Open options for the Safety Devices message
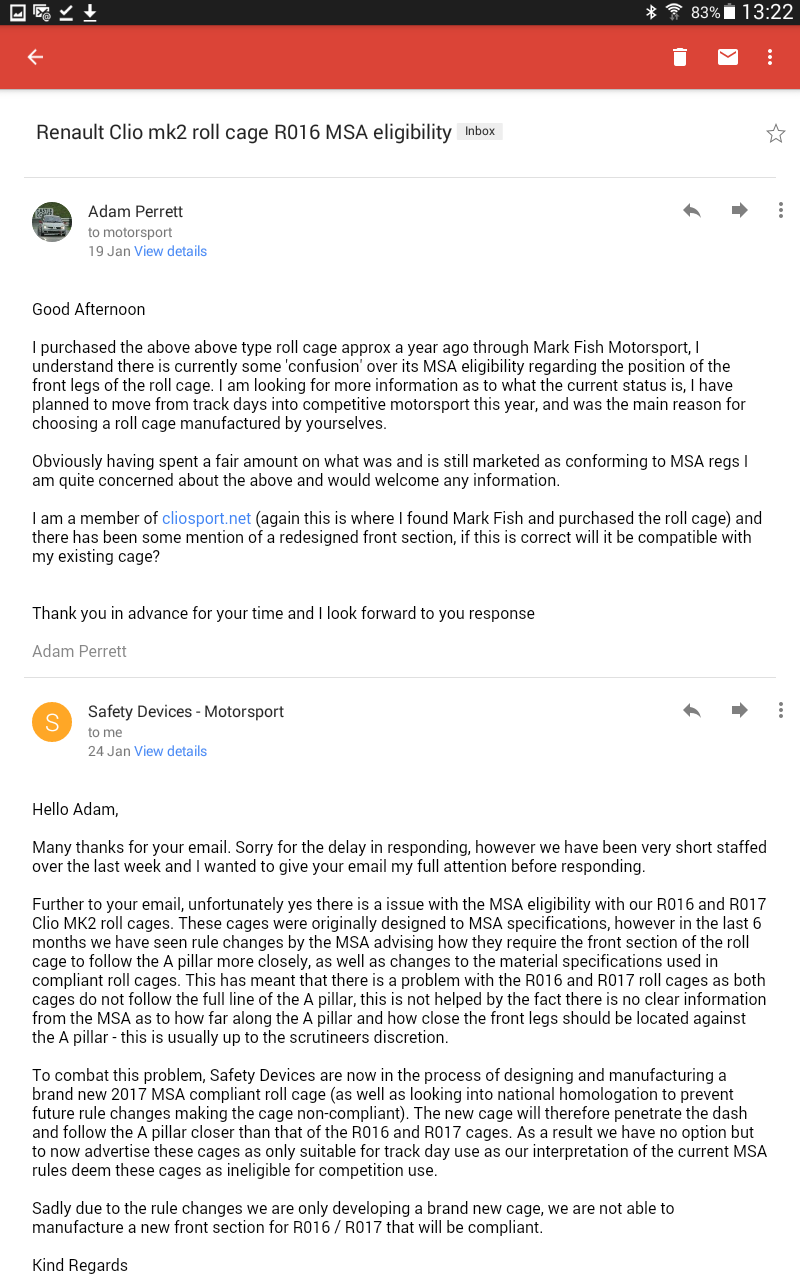This screenshot has height=1280, width=800. (781, 710)
